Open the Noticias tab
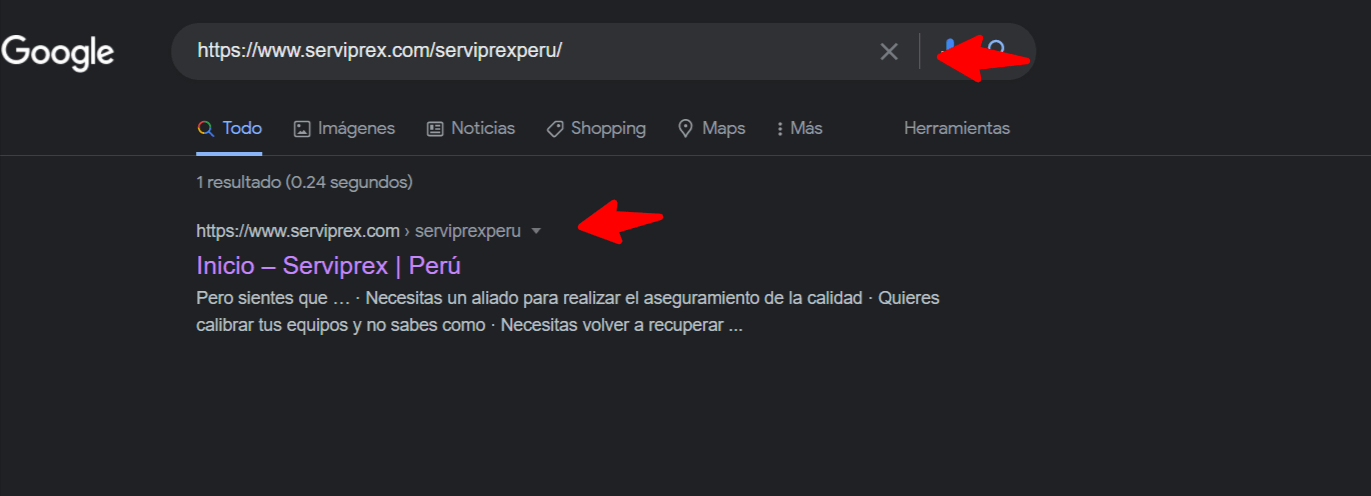This screenshot has height=496, width=1371. [471, 128]
